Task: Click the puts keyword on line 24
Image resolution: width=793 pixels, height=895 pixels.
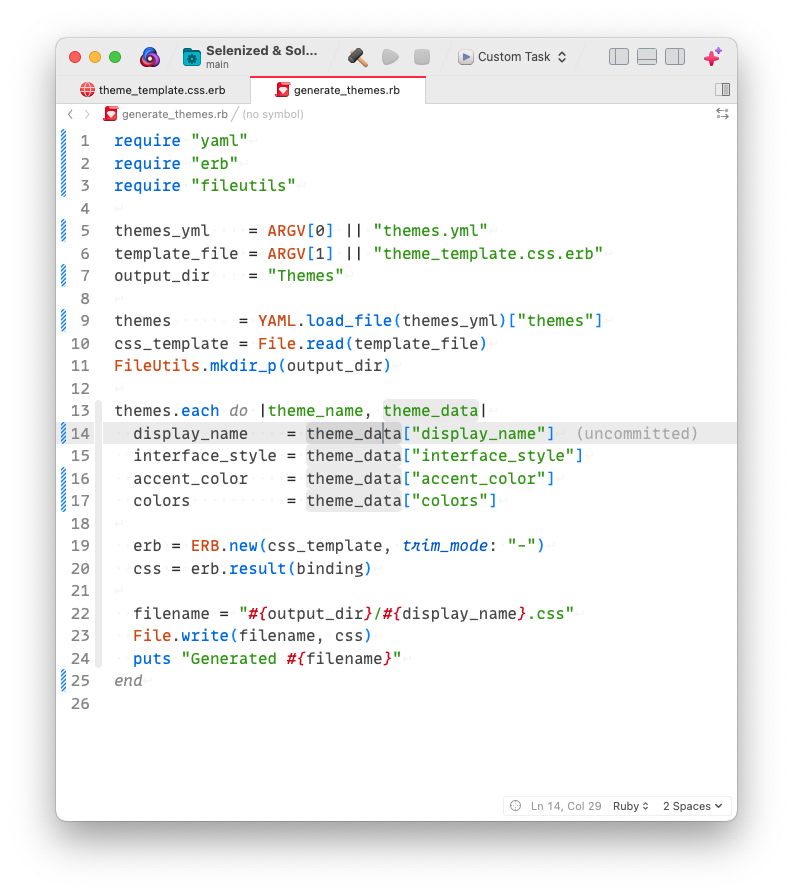Action: click(152, 659)
